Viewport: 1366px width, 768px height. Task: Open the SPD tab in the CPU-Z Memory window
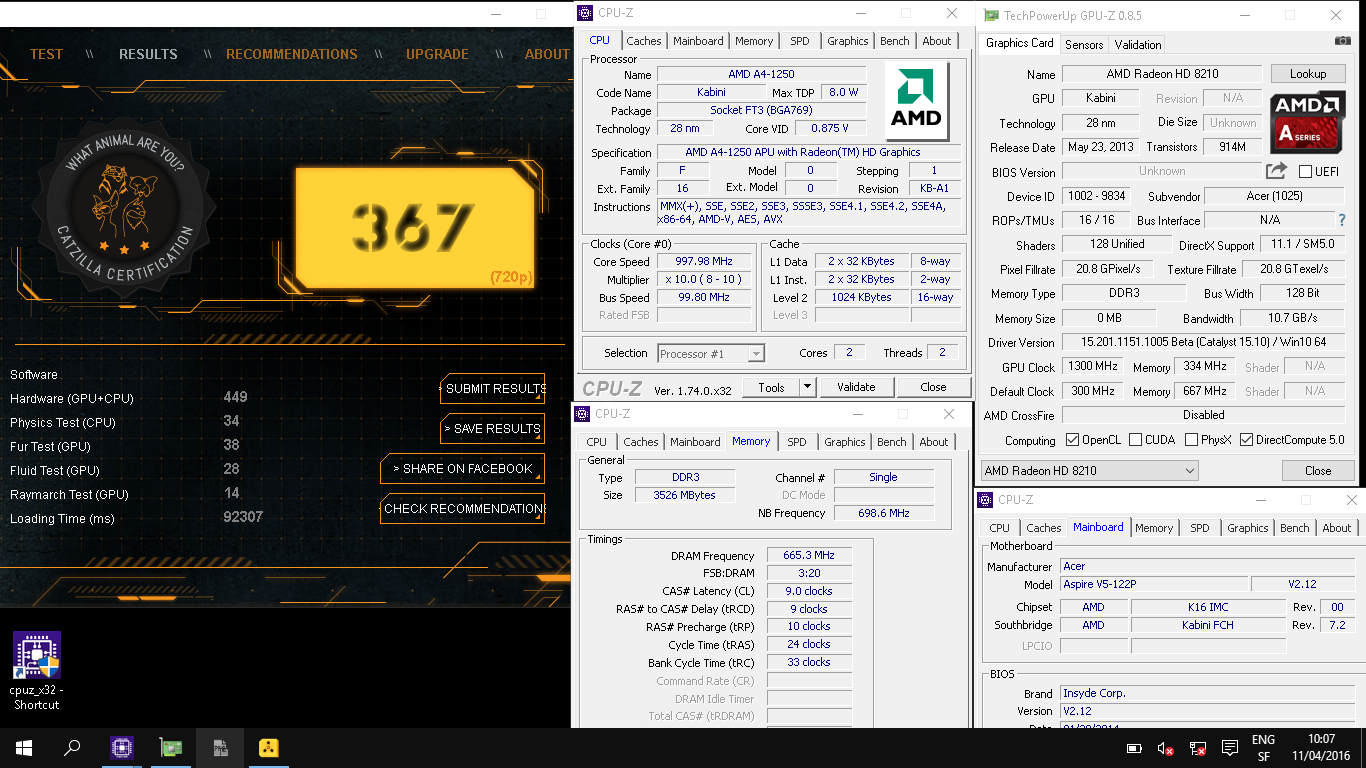796,441
